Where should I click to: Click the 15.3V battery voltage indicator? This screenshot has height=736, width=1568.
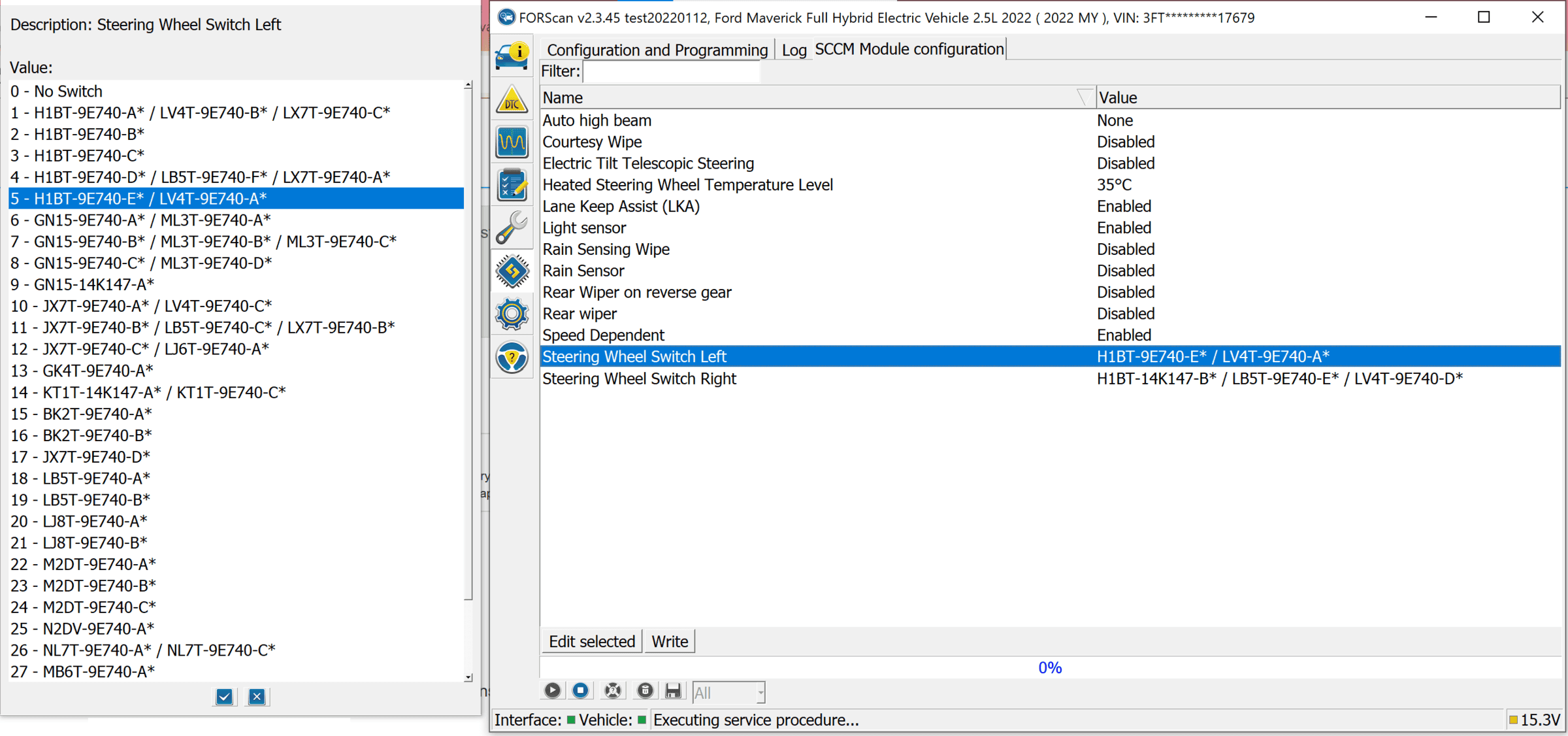(1534, 720)
